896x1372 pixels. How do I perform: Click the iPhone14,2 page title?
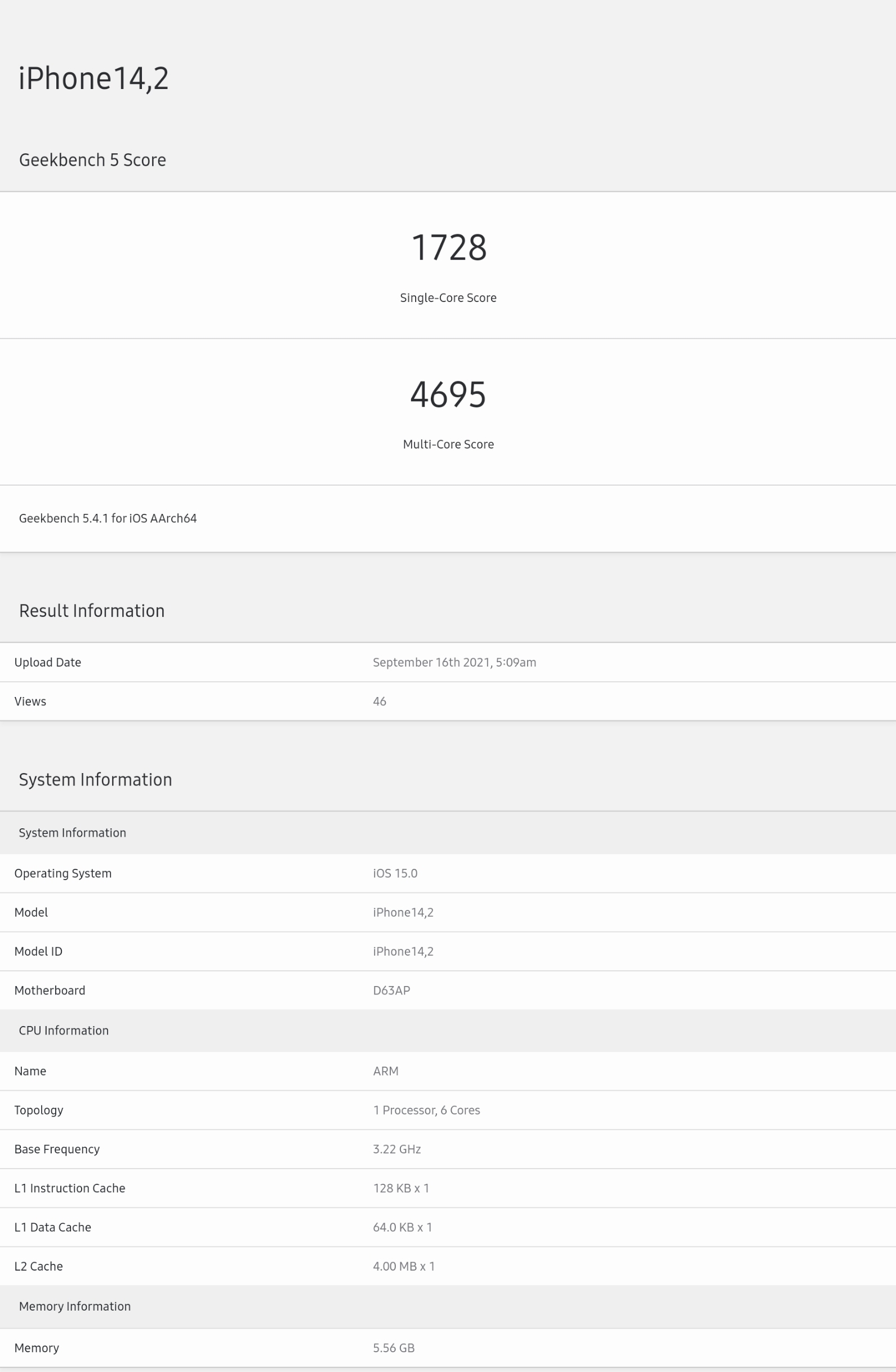pyautogui.click(x=93, y=78)
